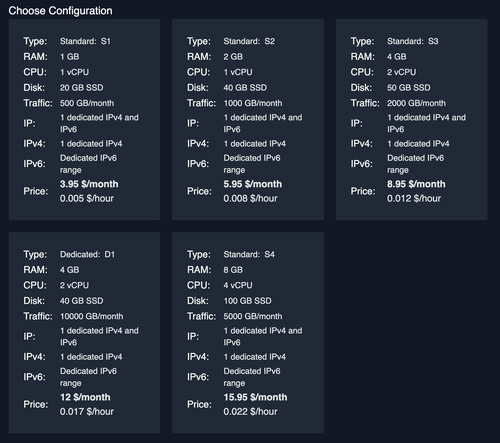Click the 4 vCPU value

pos(238,285)
